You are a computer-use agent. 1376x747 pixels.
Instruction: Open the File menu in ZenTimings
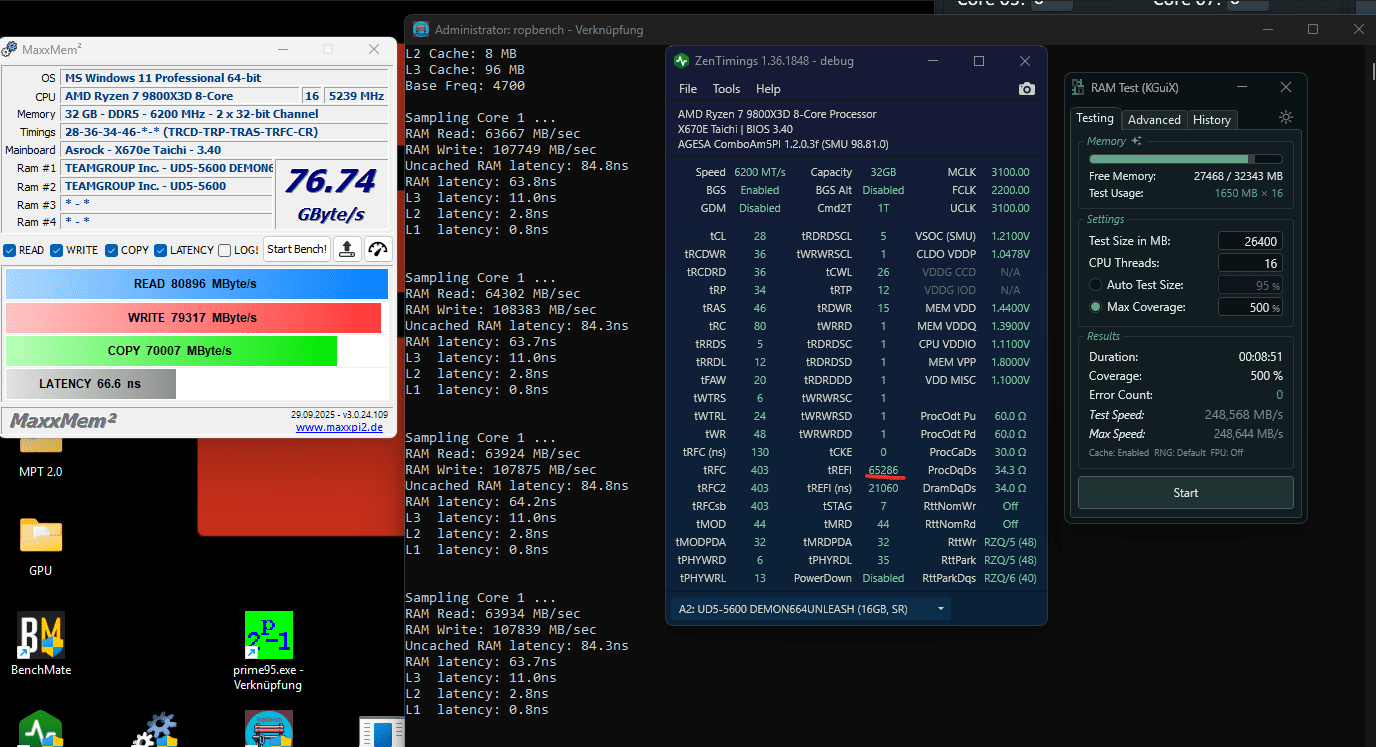pos(688,89)
